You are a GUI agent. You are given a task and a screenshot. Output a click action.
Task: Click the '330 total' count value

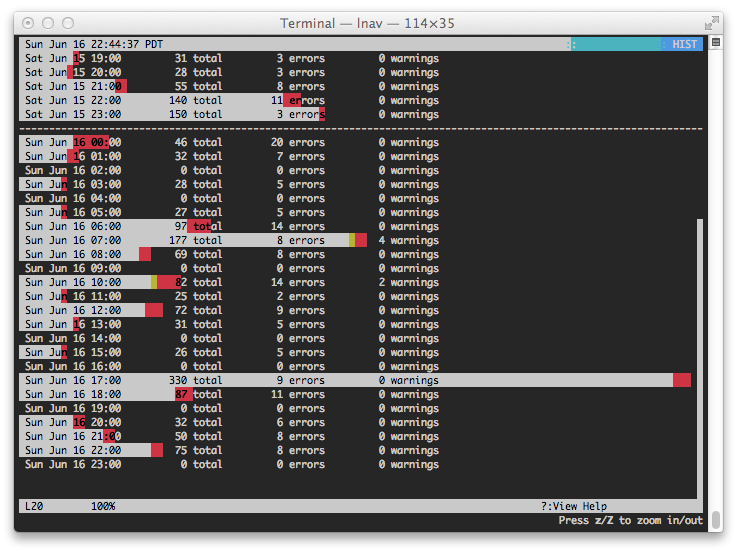pos(195,380)
